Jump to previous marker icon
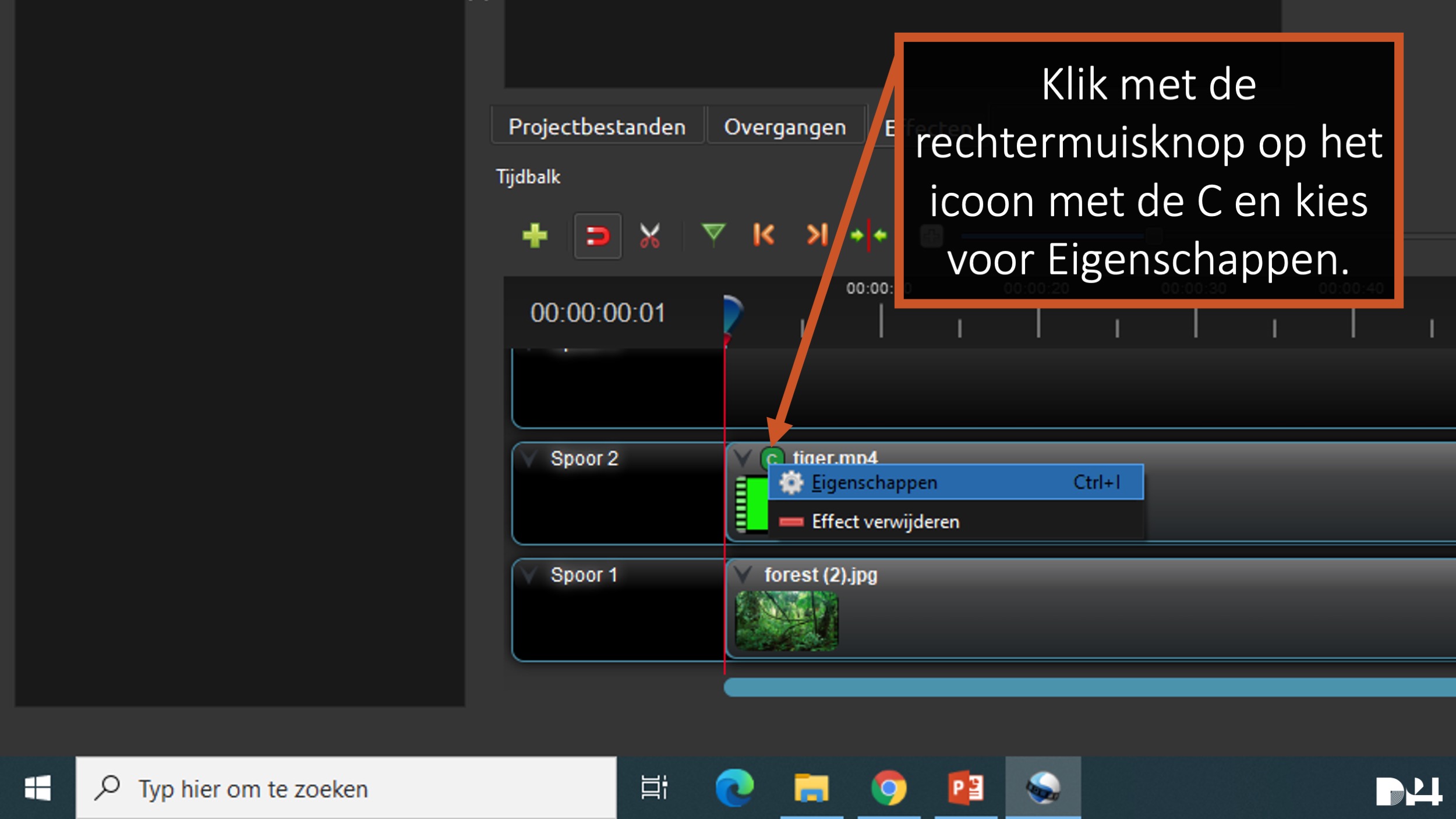 tap(764, 235)
